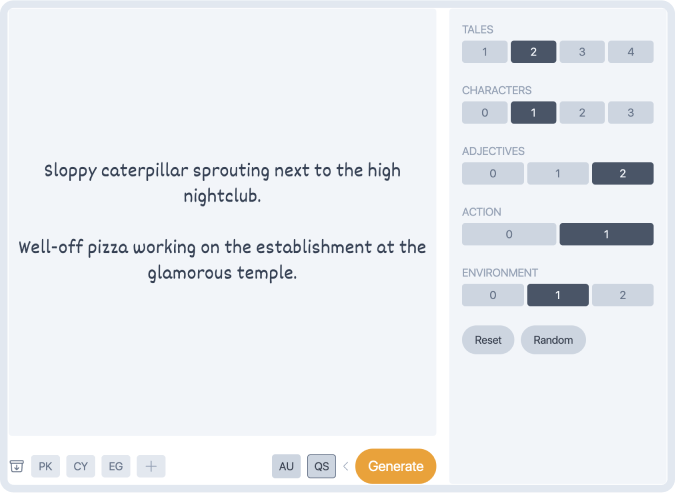Select the PK preset tag

click(46, 466)
